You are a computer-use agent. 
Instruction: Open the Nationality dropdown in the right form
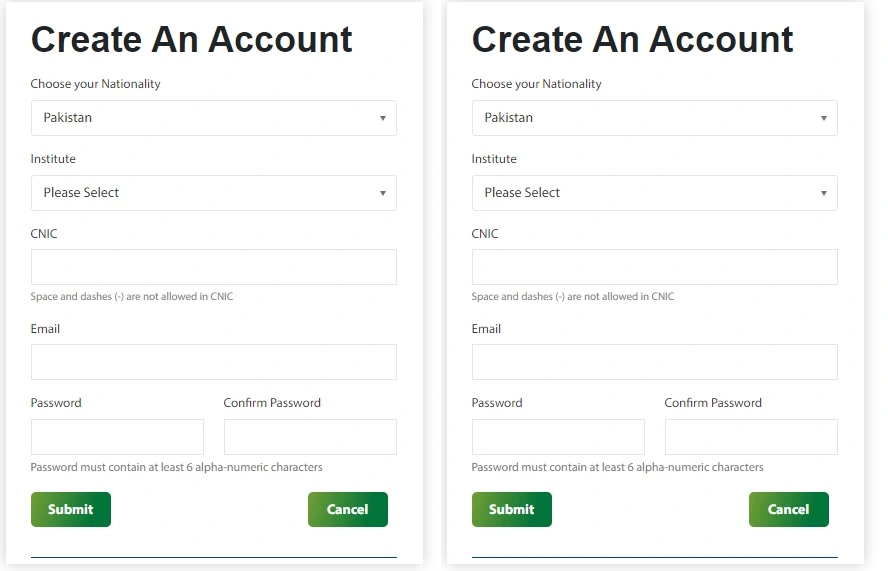pyautogui.click(x=654, y=118)
